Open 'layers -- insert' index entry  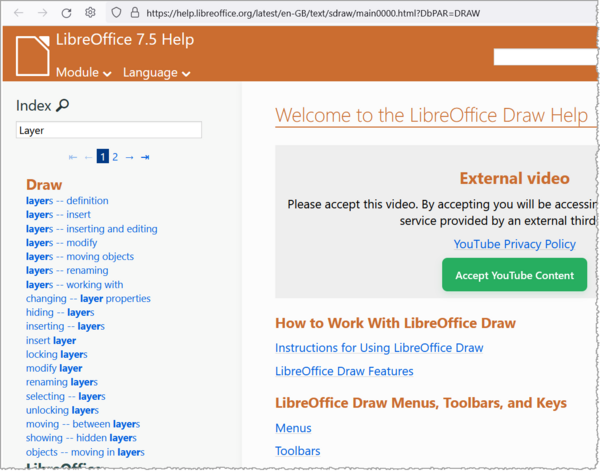pyautogui.click(x=58, y=215)
